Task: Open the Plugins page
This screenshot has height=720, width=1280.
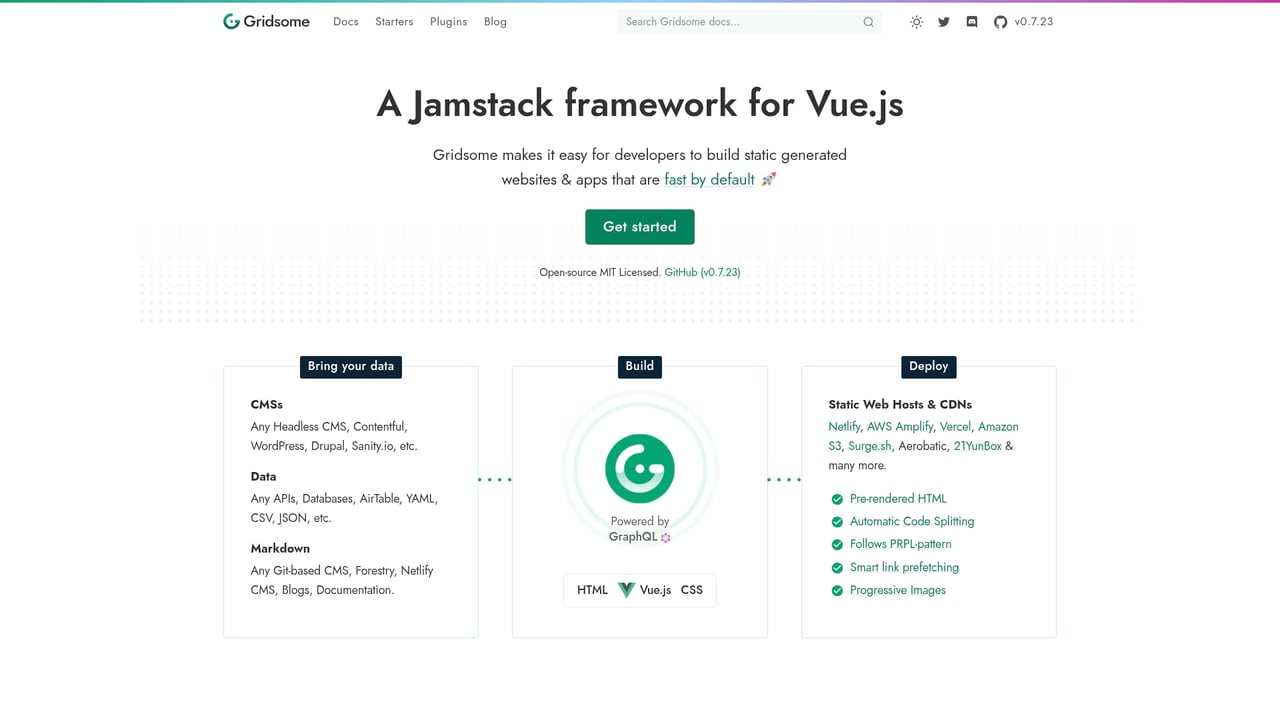Action: point(448,22)
